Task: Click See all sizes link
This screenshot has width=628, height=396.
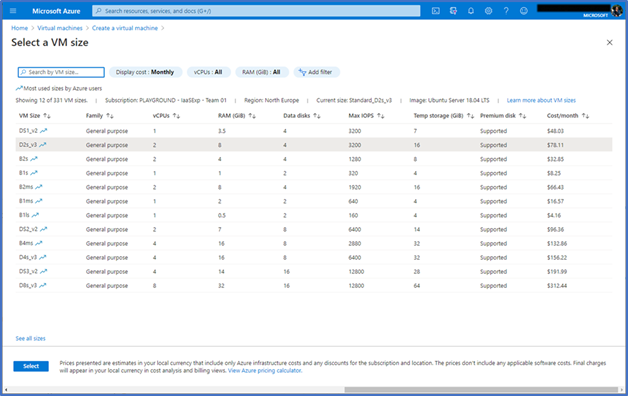Action: [x=30, y=338]
